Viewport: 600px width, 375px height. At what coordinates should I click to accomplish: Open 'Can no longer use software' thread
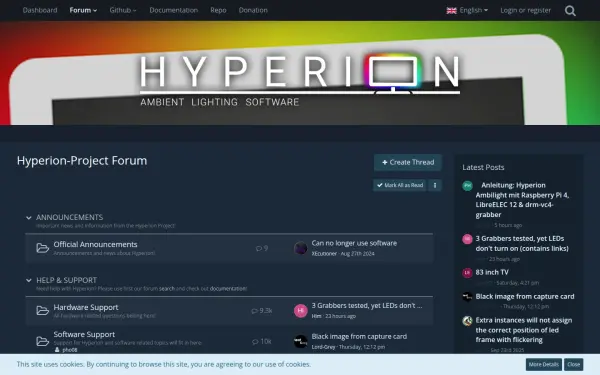(354, 243)
